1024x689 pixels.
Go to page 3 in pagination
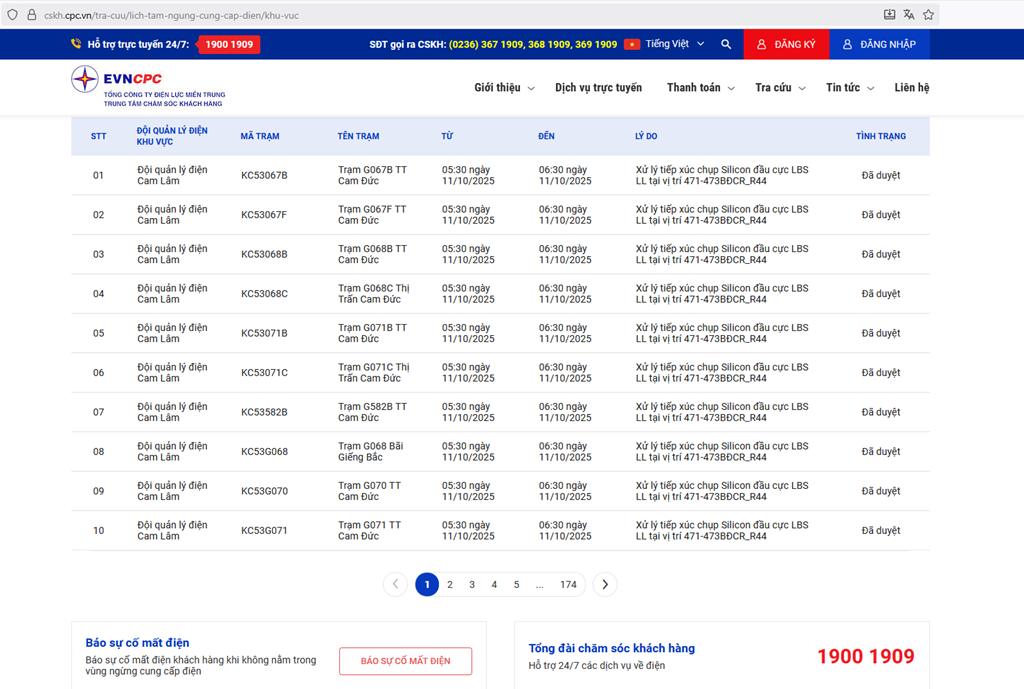coord(472,584)
